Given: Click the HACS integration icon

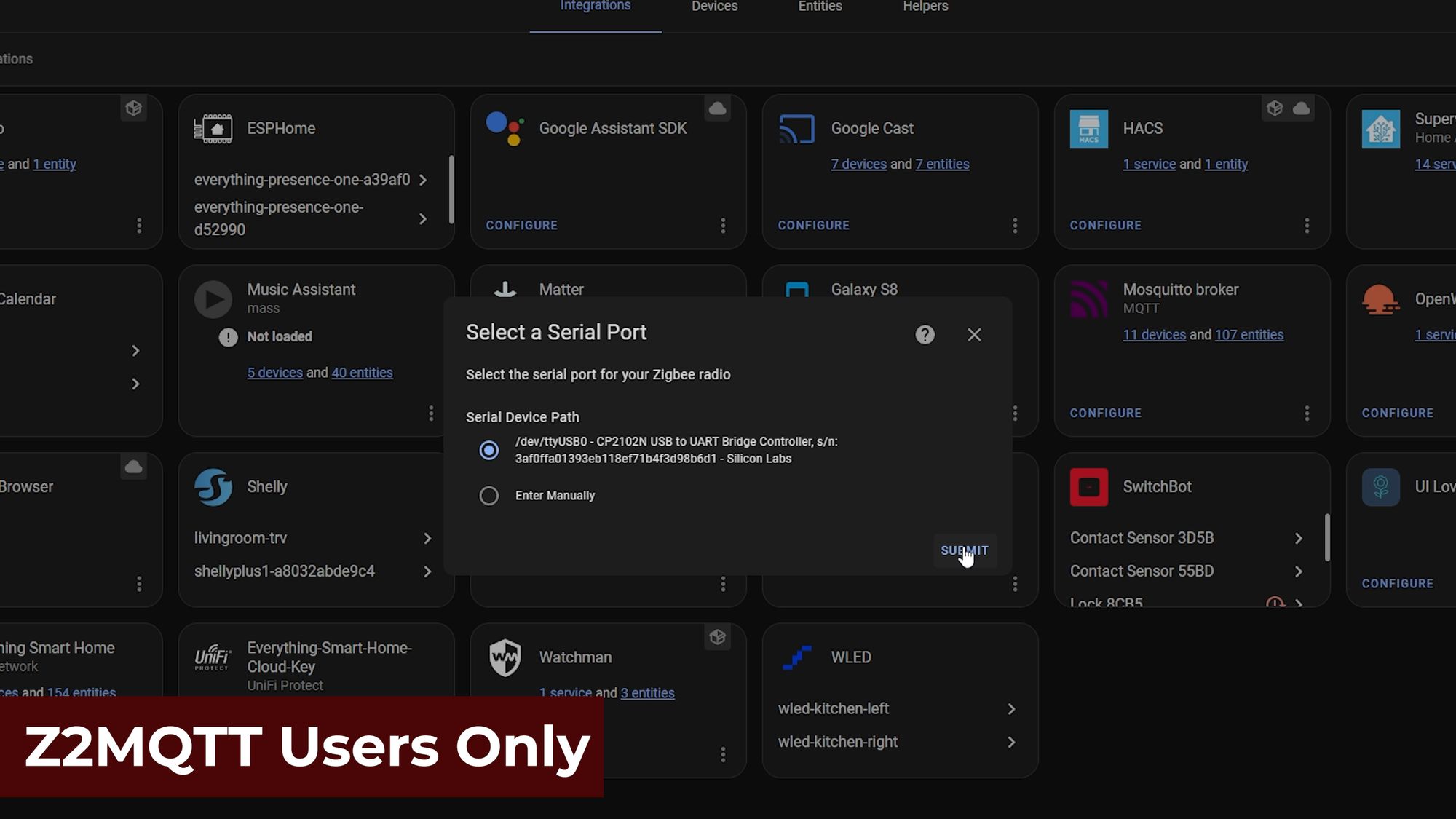Looking at the screenshot, I should (1088, 128).
